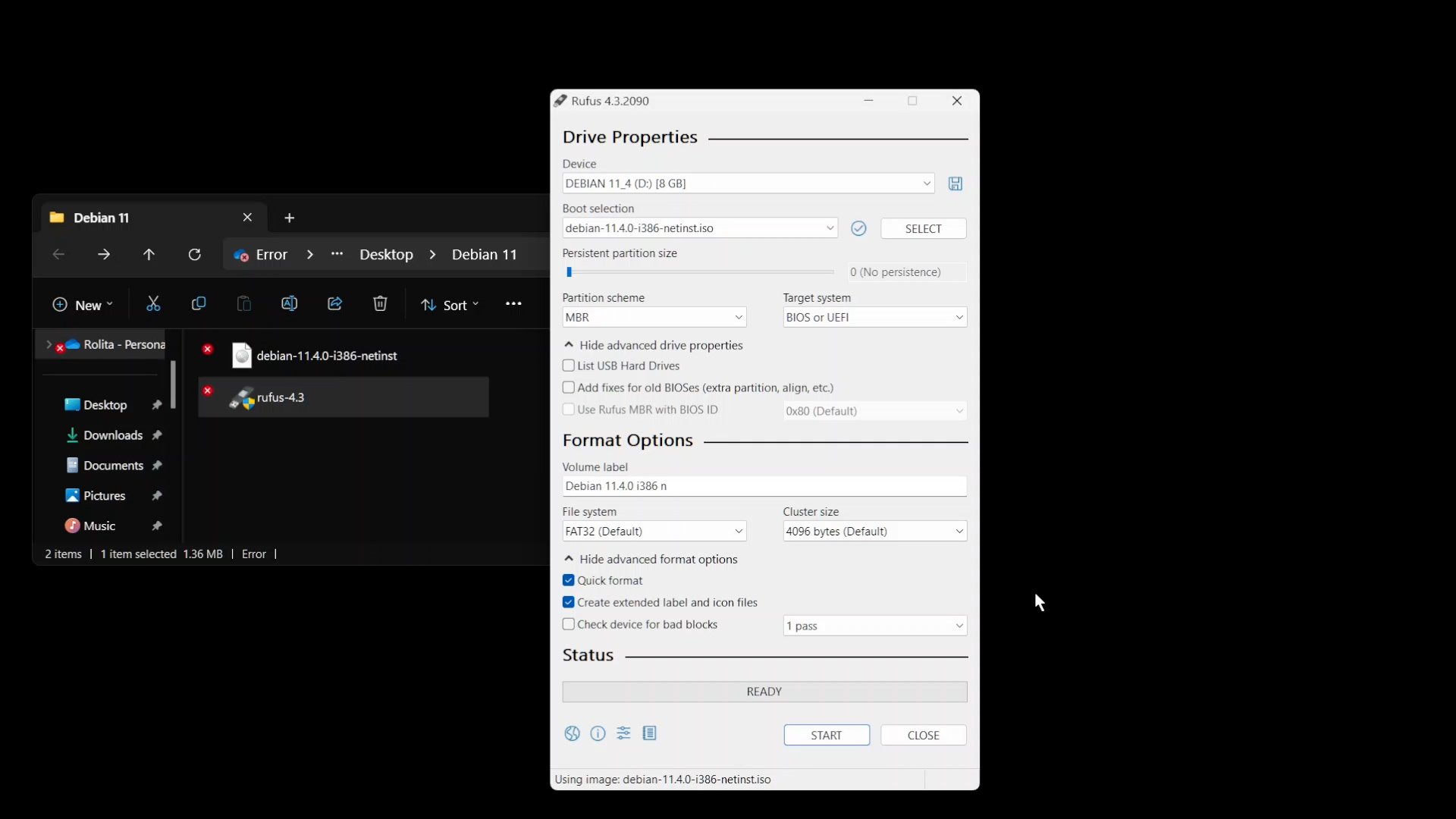Image resolution: width=1456 pixels, height=819 pixels.
Task: Show Rufus About information dialog
Action: (598, 733)
